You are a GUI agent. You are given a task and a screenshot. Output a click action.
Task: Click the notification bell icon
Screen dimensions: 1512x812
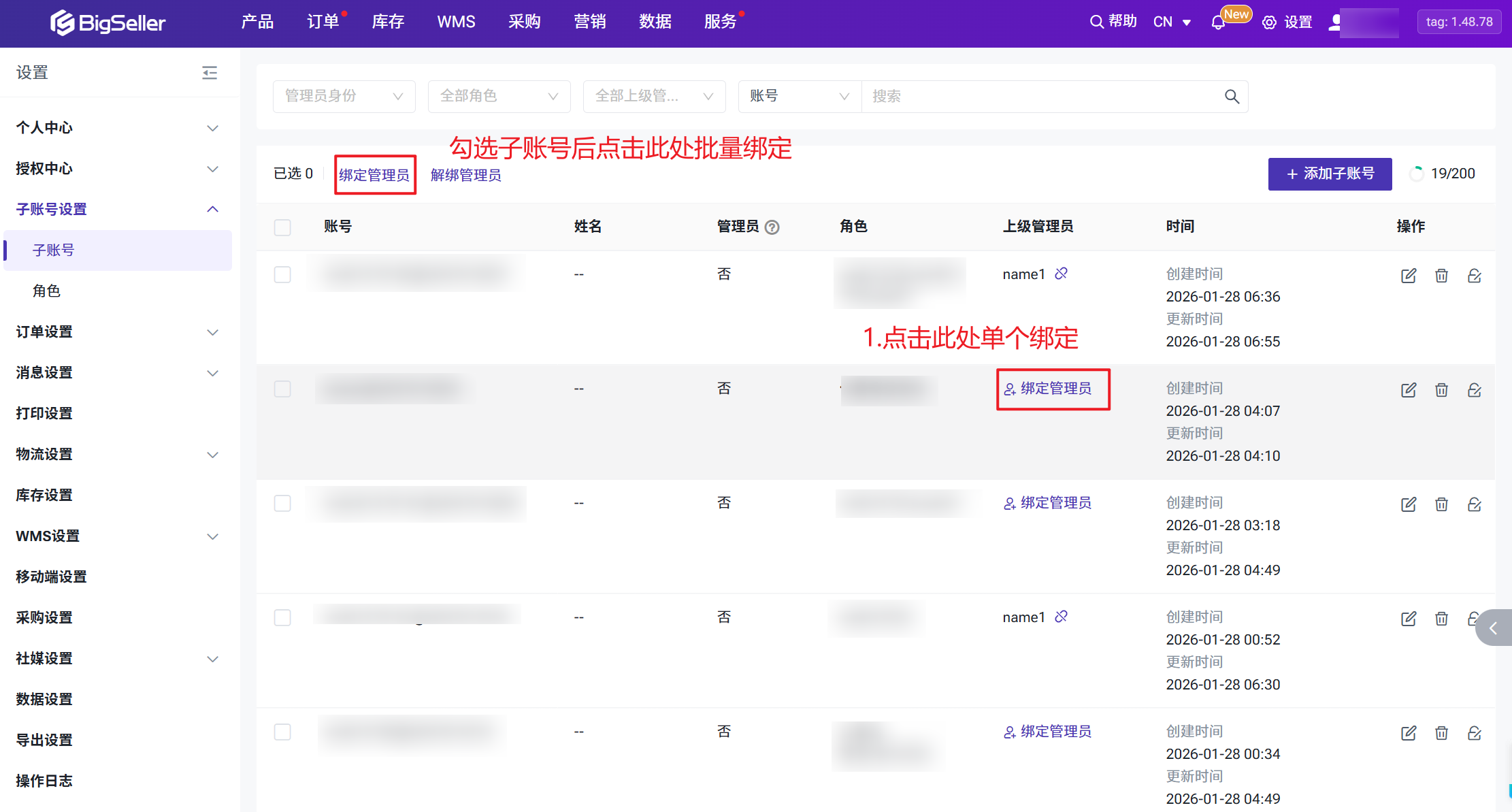[x=1217, y=22]
